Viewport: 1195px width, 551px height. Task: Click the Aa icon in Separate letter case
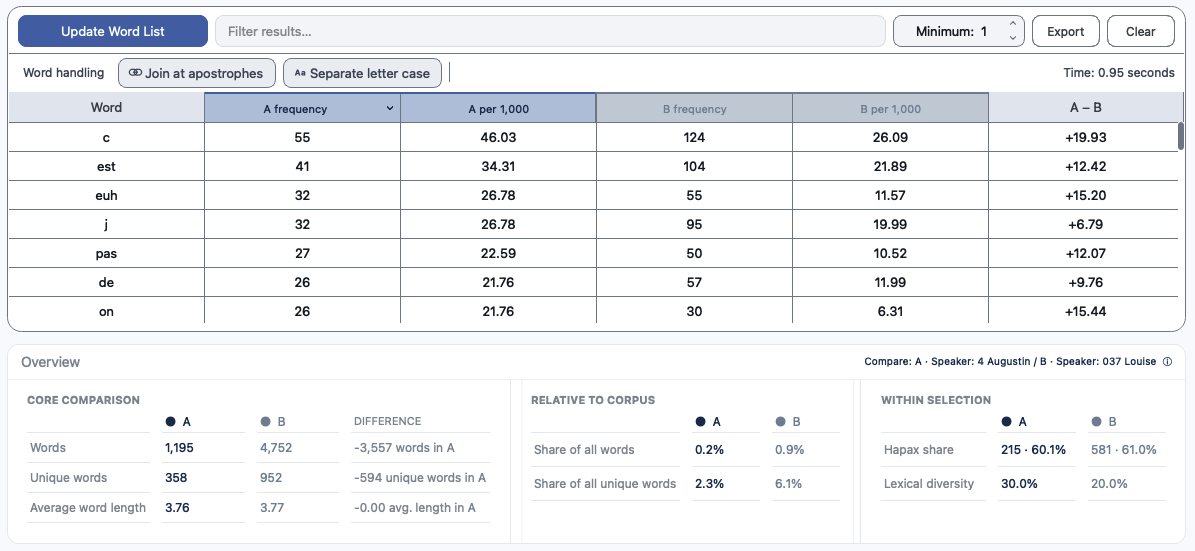[300, 74]
